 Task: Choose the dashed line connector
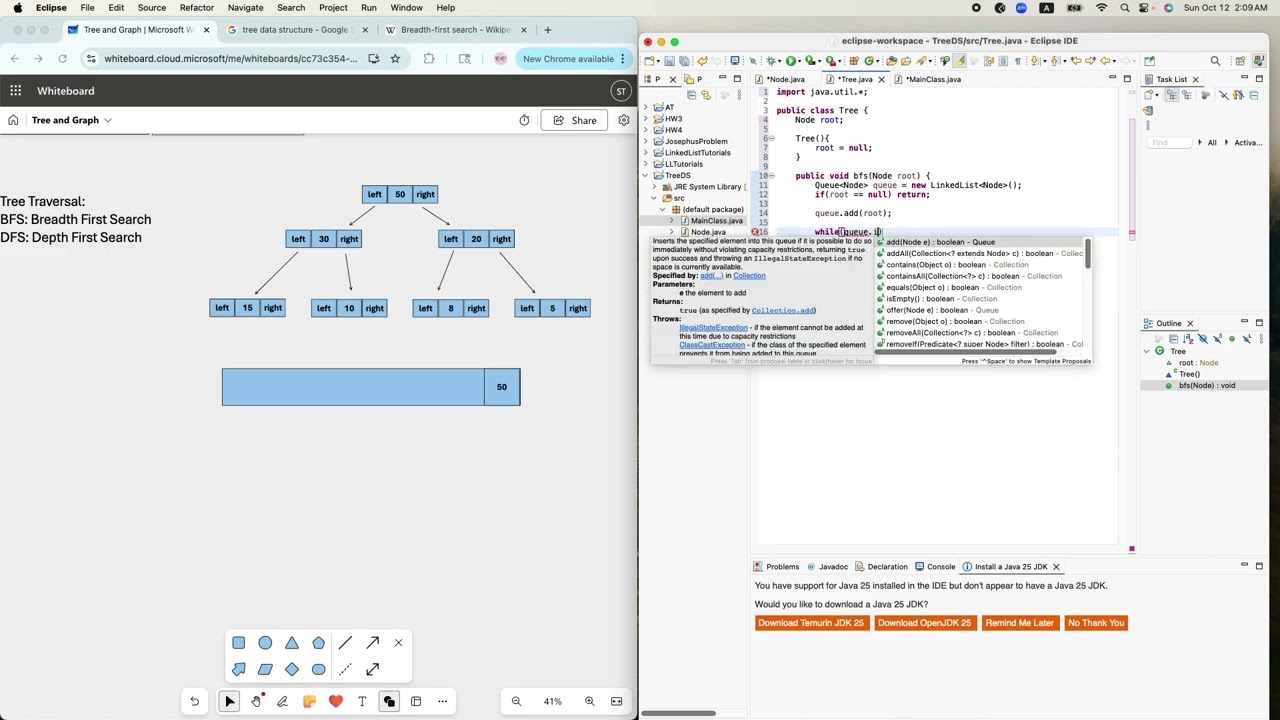point(345,669)
